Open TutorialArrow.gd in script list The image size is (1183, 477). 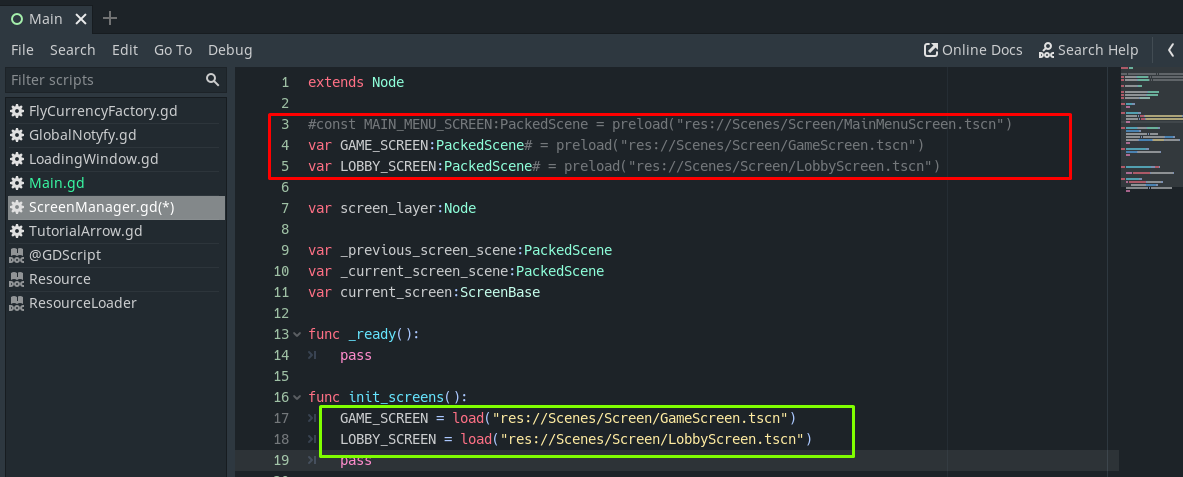[85, 231]
